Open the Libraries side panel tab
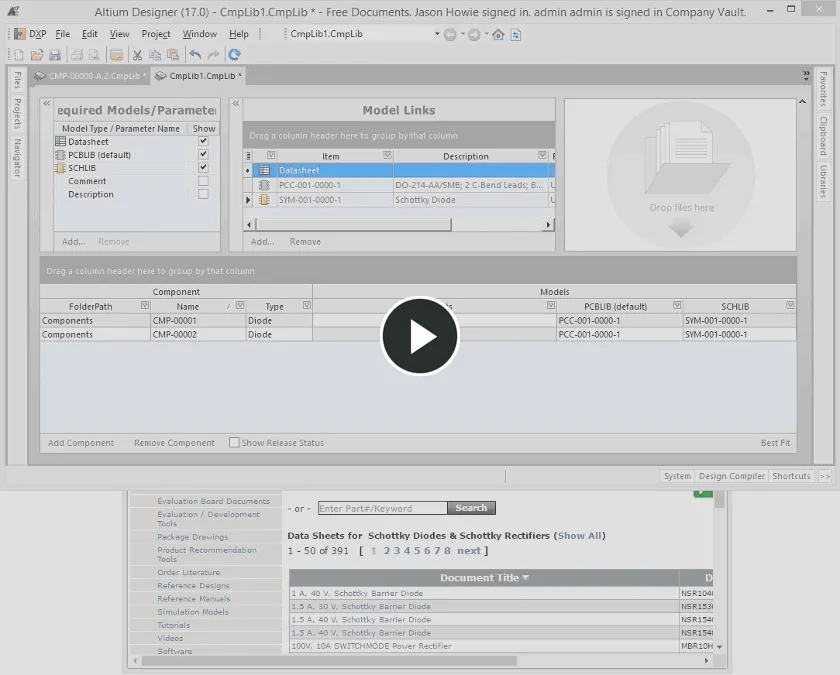This screenshot has width=840, height=675. tap(823, 181)
